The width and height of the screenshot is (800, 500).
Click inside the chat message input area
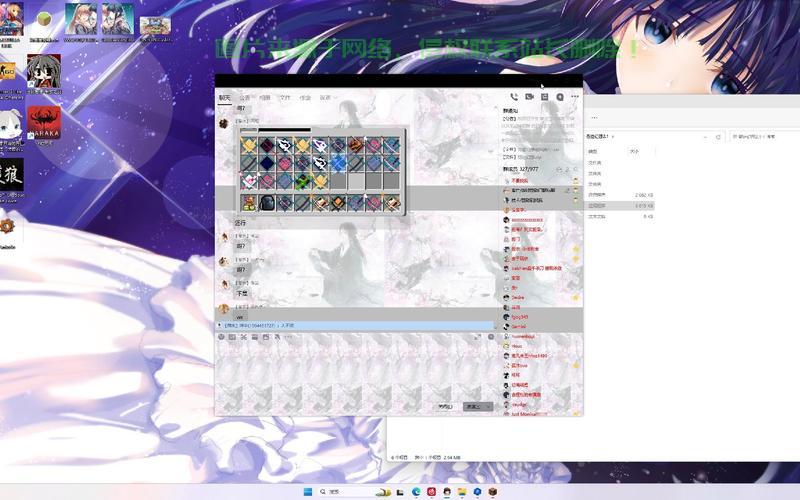point(355,371)
